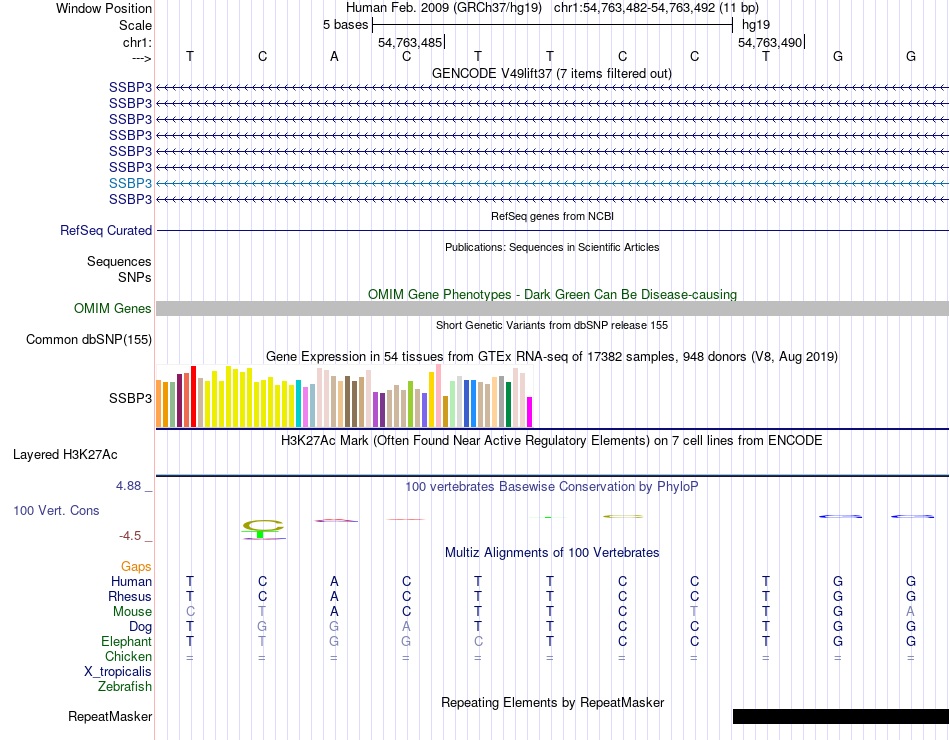This screenshot has width=950, height=740.
Task: Click the 4.88 PhyloP upper limit value
Action: [128, 485]
